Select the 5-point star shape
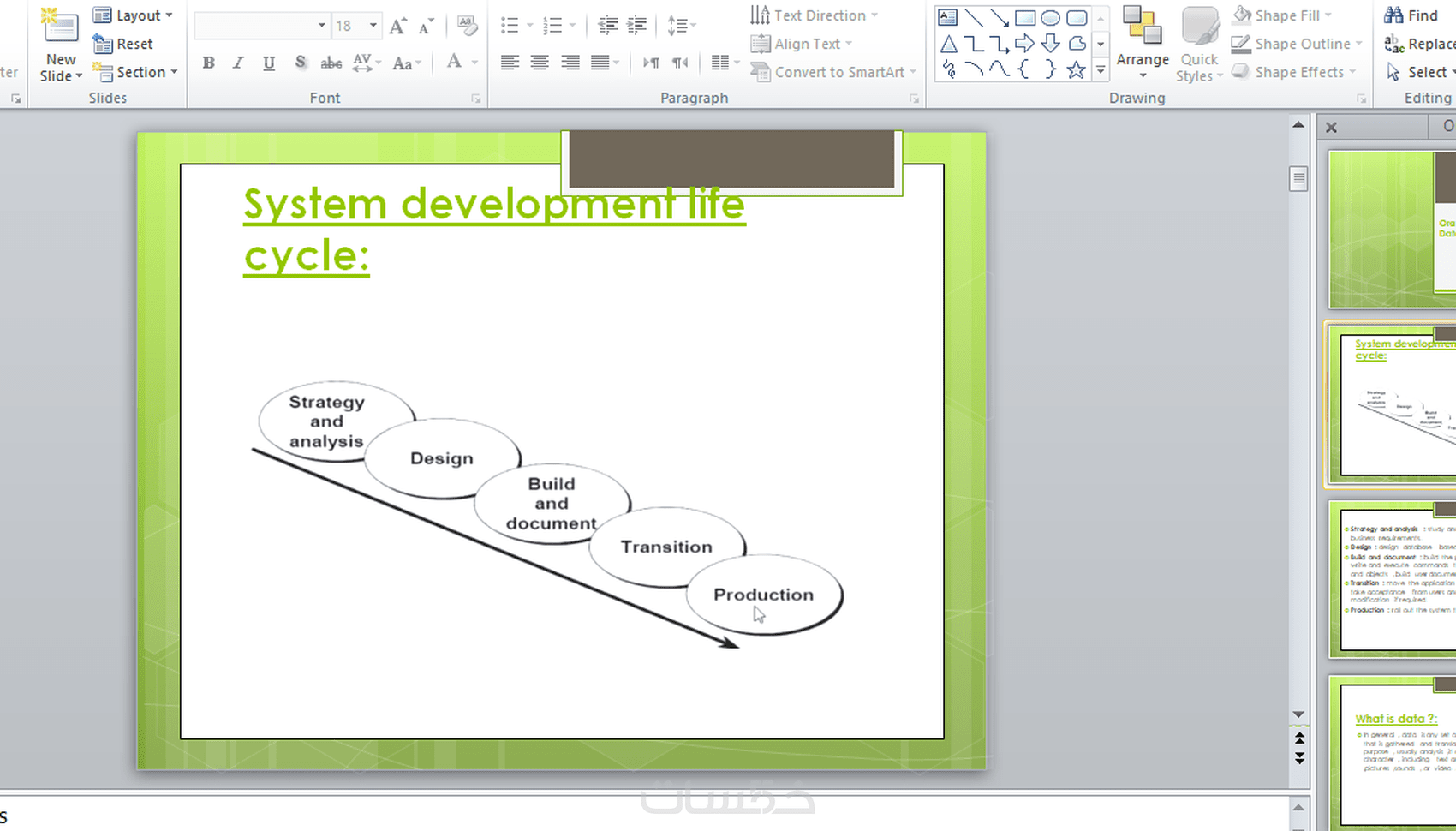This screenshot has width=1456, height=831. 1076,70
